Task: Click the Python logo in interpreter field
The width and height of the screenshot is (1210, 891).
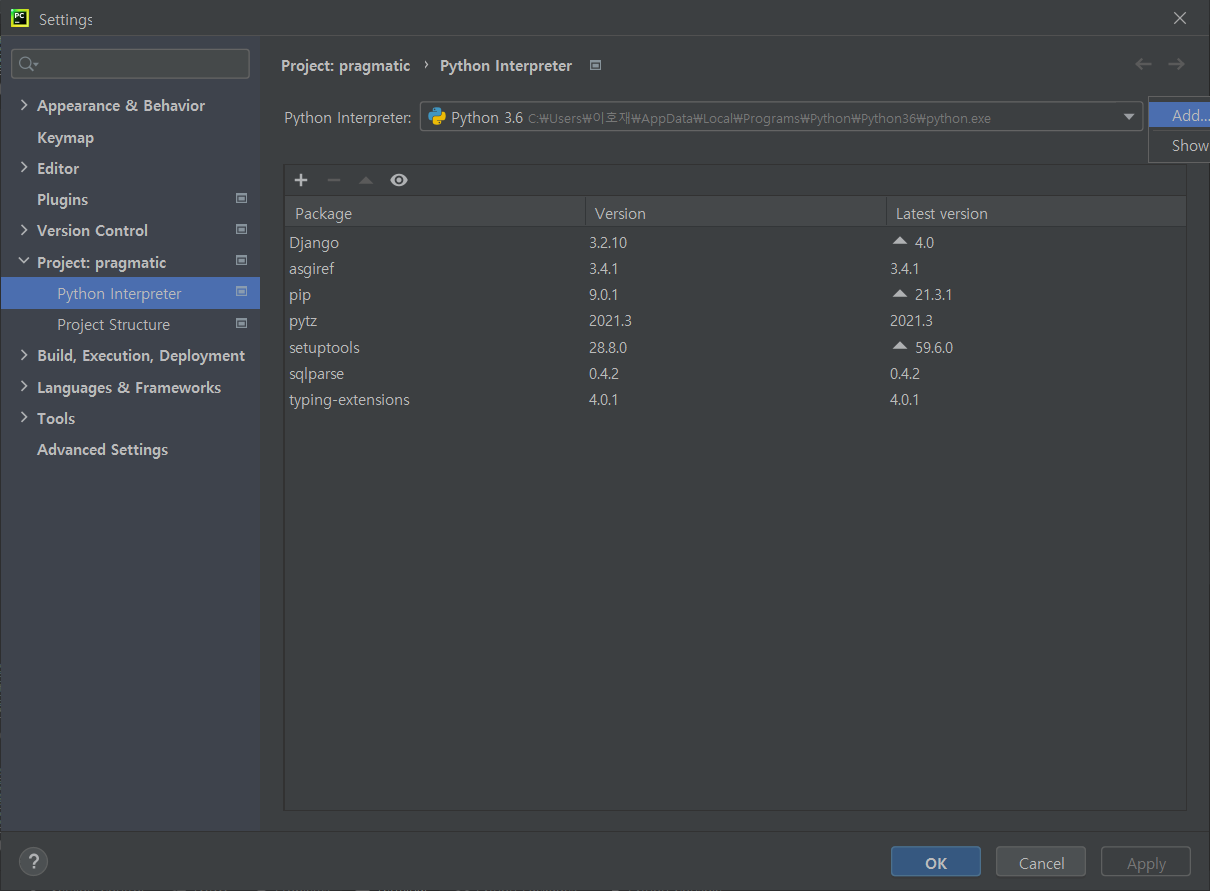Action: pyautogui.click(x=437, y=117)
